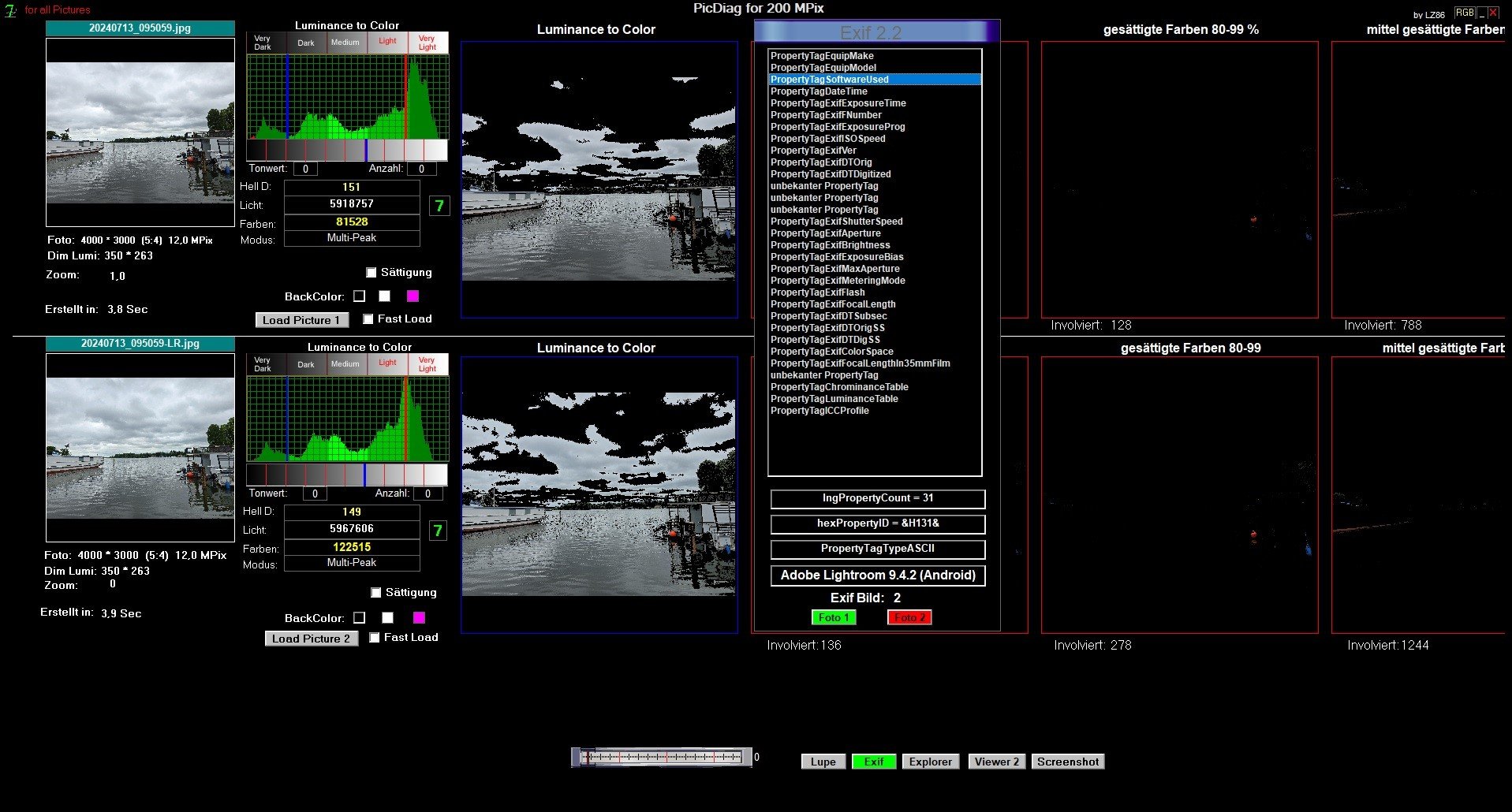Check Fast Load beside Load Picture 1
Screen dimensions: 1512x812
(x=368, y=319)
